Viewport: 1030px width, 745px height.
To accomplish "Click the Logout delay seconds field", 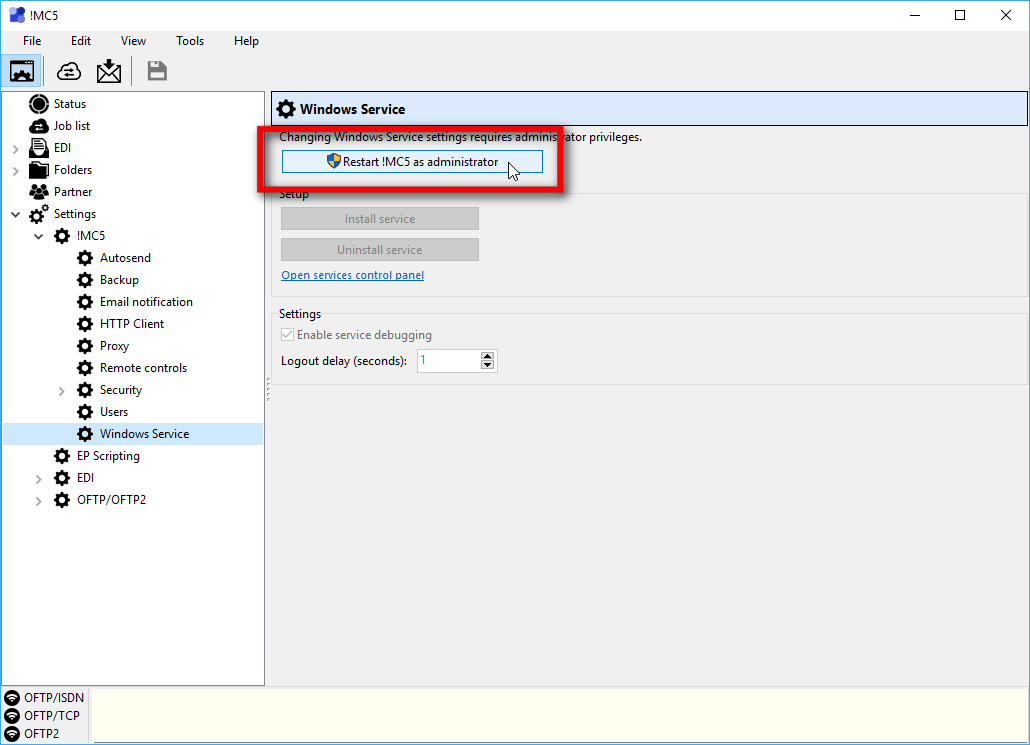I will (x=449, y=361).
